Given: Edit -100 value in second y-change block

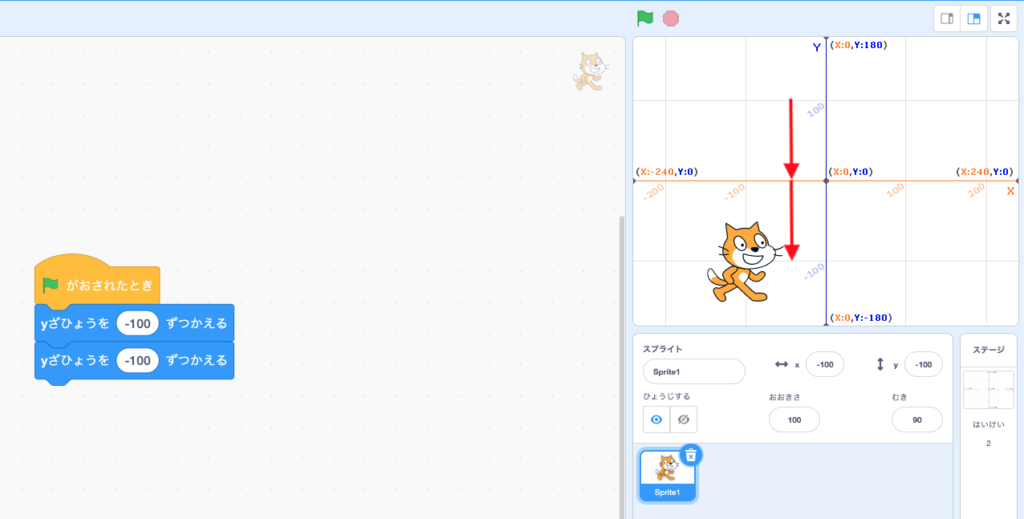Looking at the screenshot, I should coord(138,360).
